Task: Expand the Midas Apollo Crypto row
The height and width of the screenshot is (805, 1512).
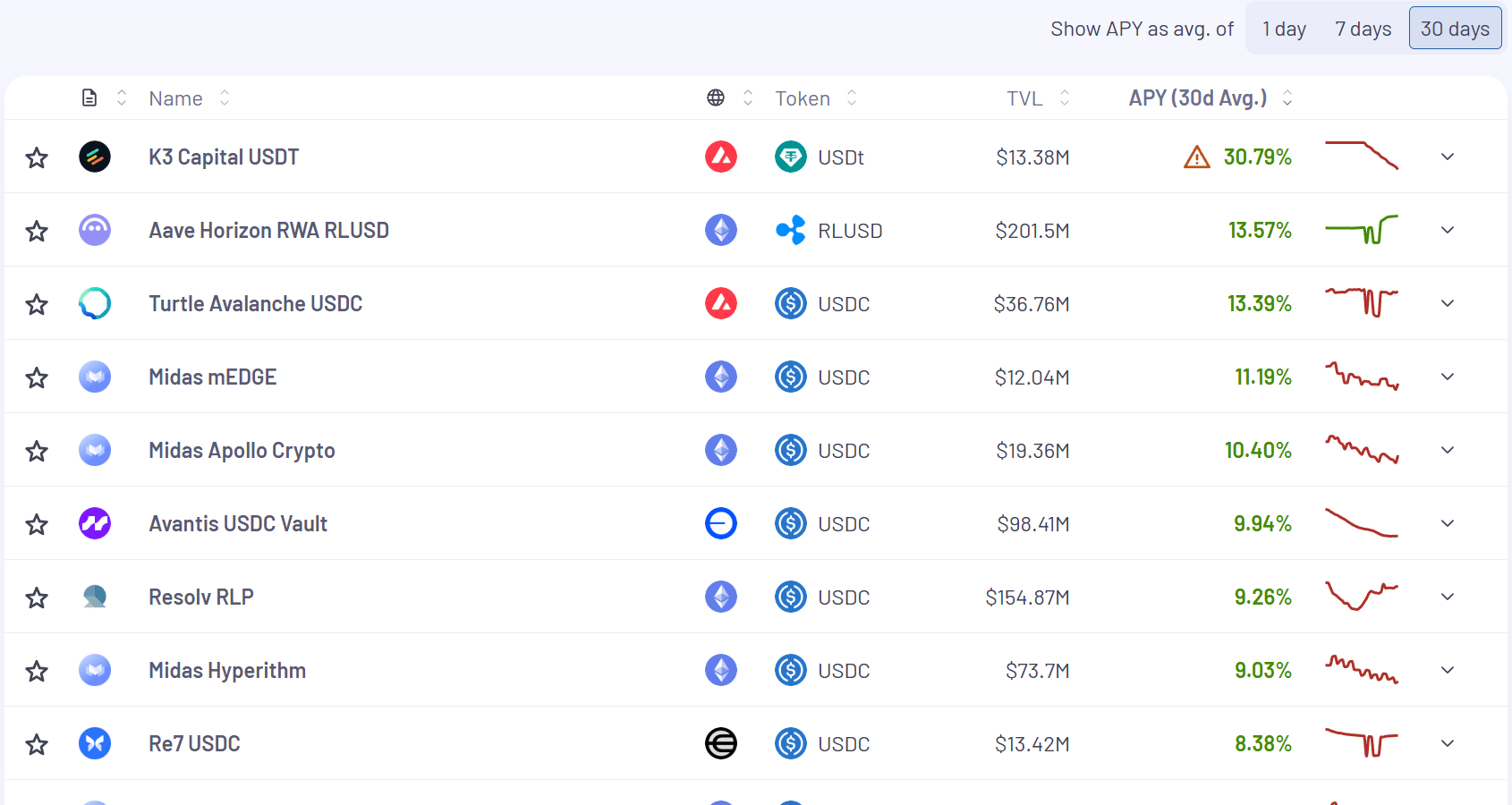Action: tap(1448, 451)
